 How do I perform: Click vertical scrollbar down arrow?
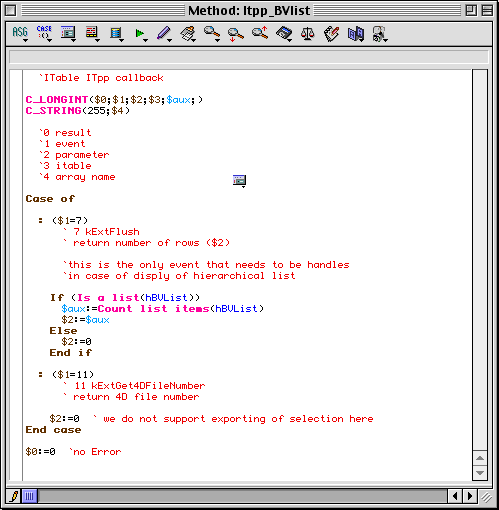pyautogui.click(x=480, y=473)
